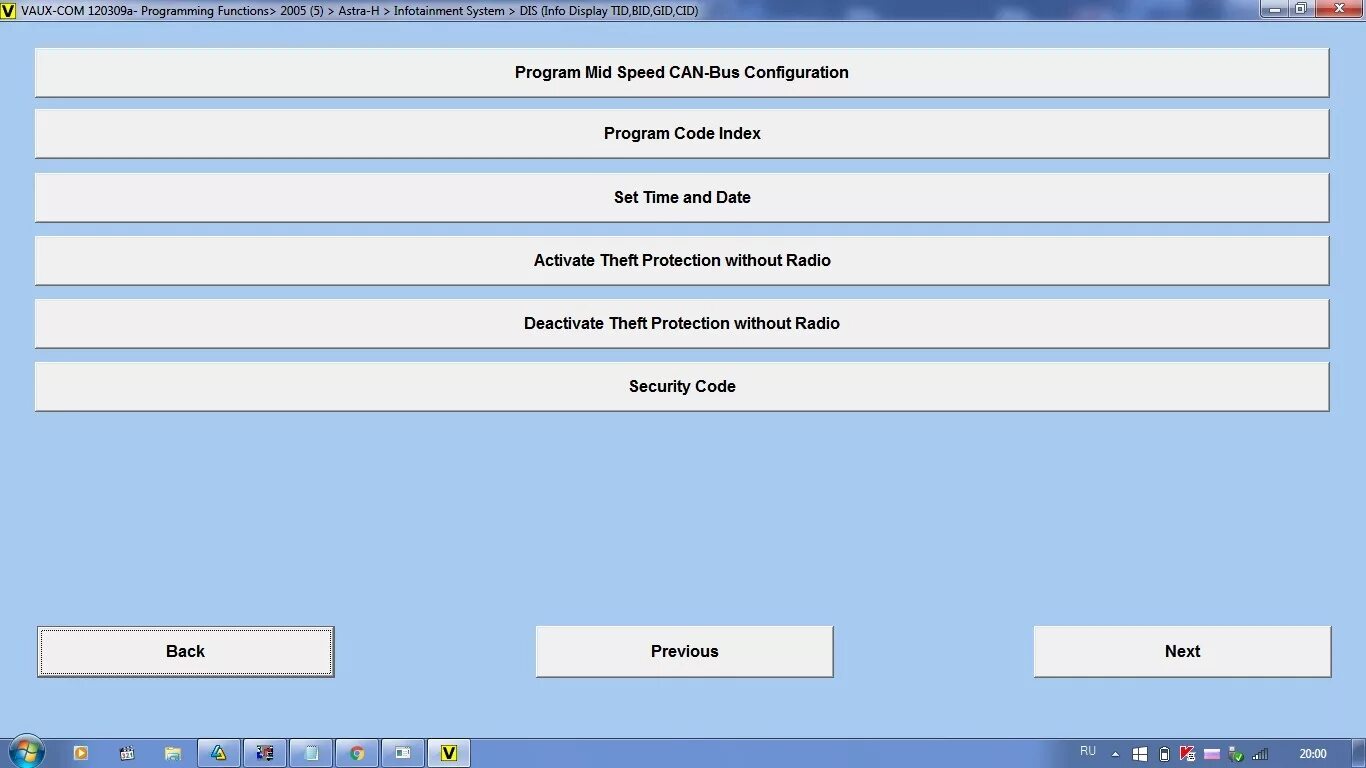Open network signal strength tray icon
Screen dimensions: 1366x768
tap(1260, 754)
